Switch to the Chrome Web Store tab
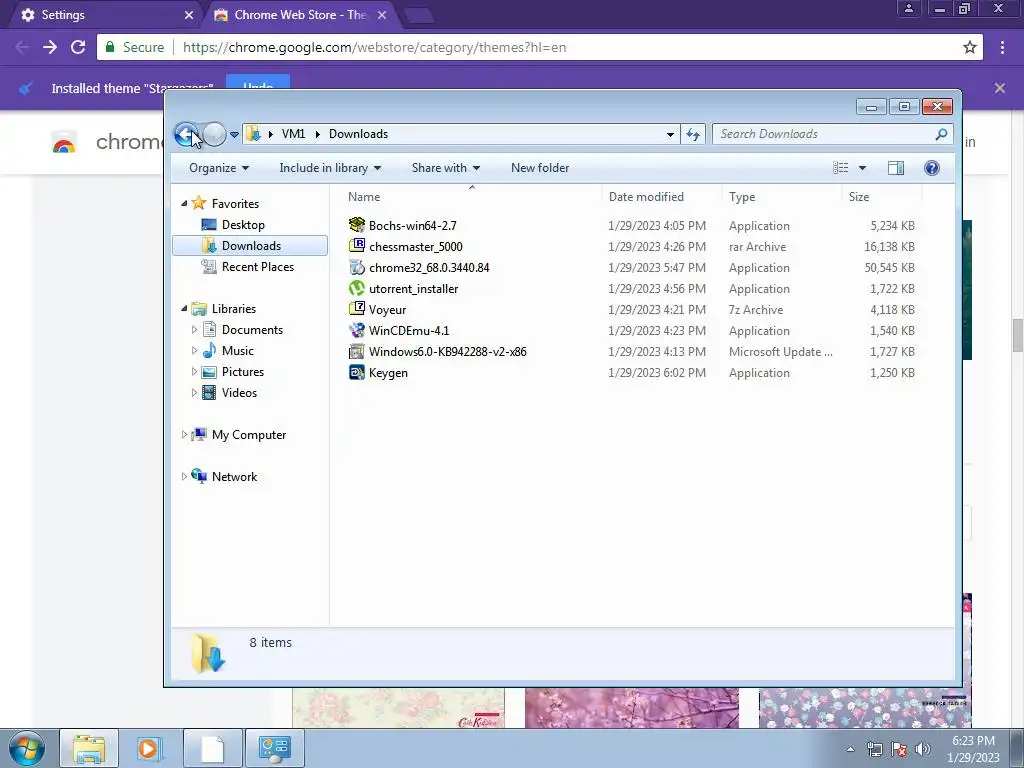Viewport: 1024px width, 768px height. point(300,15)
